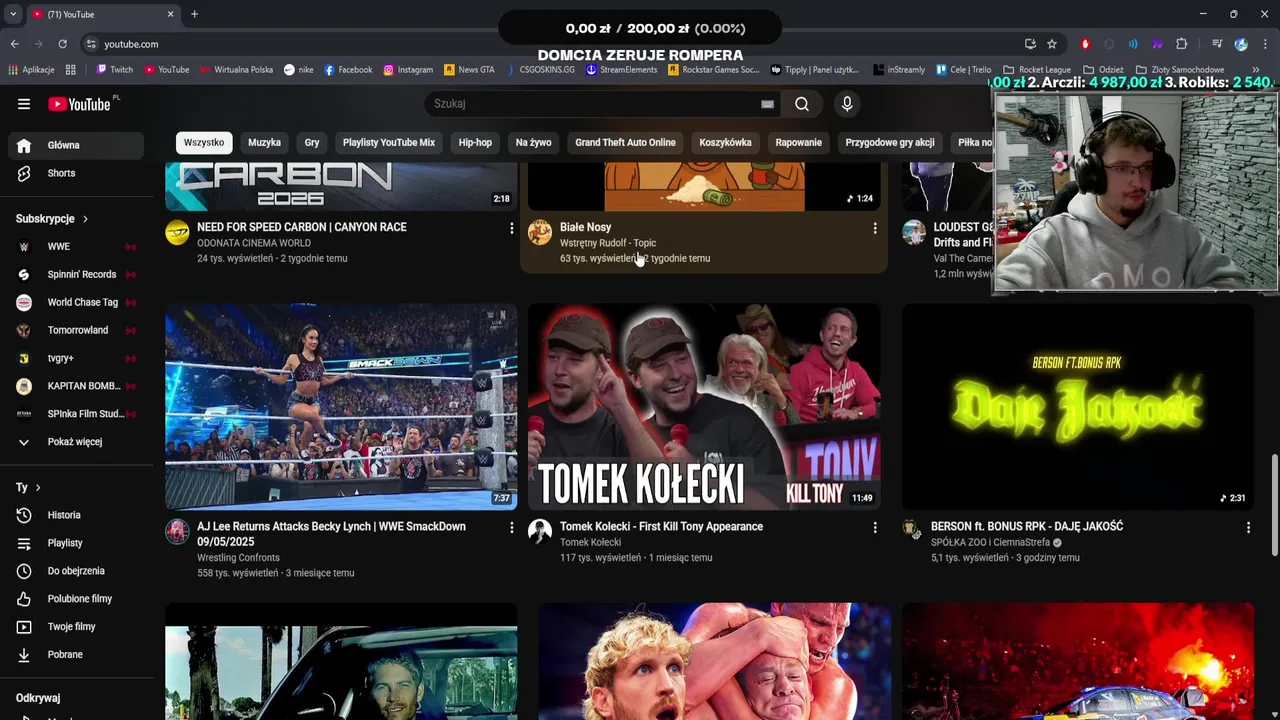Open Do obejrzenia watch later list
Image resolution: width=1280 pixels, height=720 pixels.
[x=76, y=571]
